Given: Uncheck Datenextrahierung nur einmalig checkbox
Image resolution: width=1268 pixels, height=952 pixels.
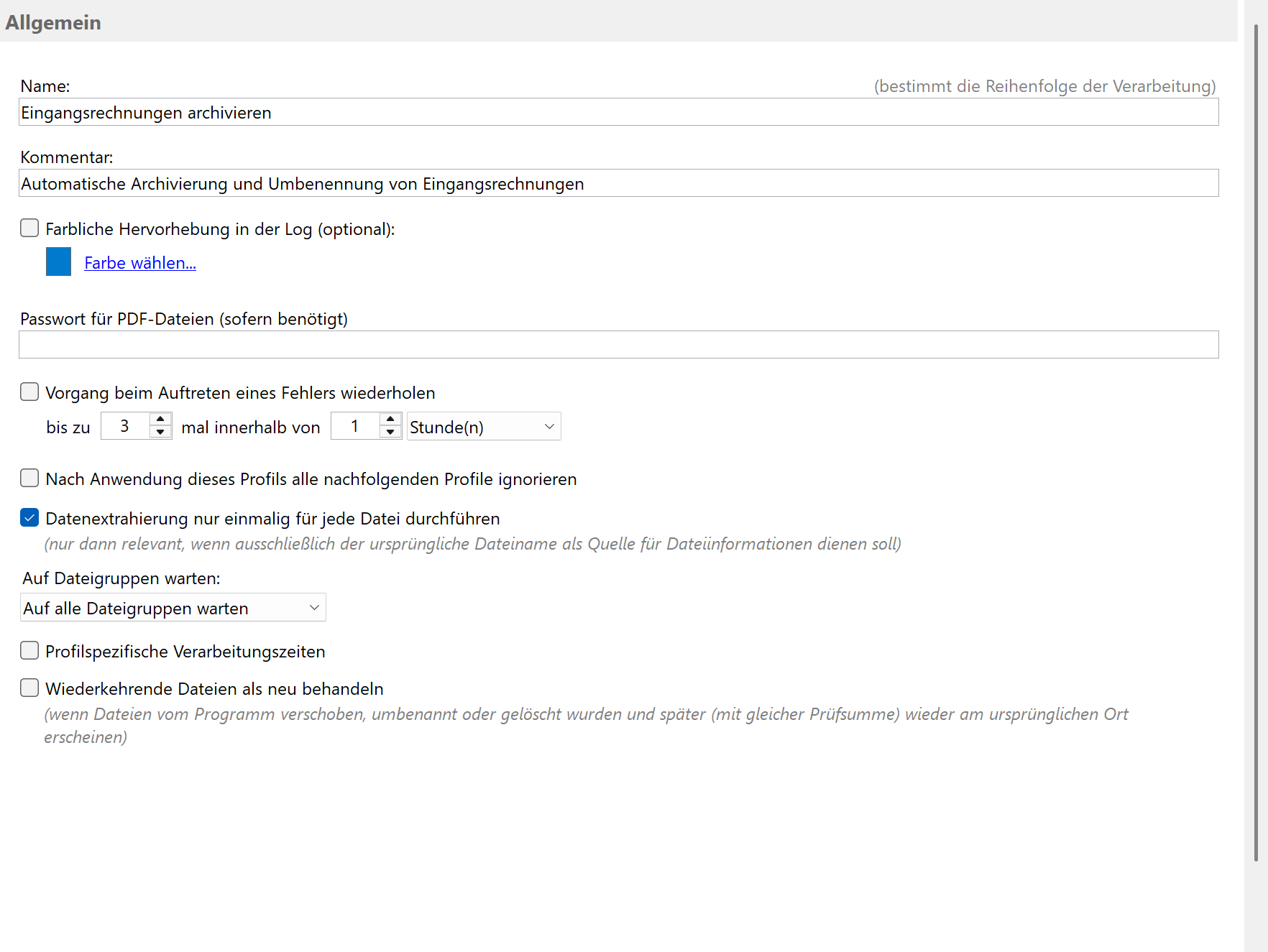Looking at the screenshot, I should tap(29, 518).
